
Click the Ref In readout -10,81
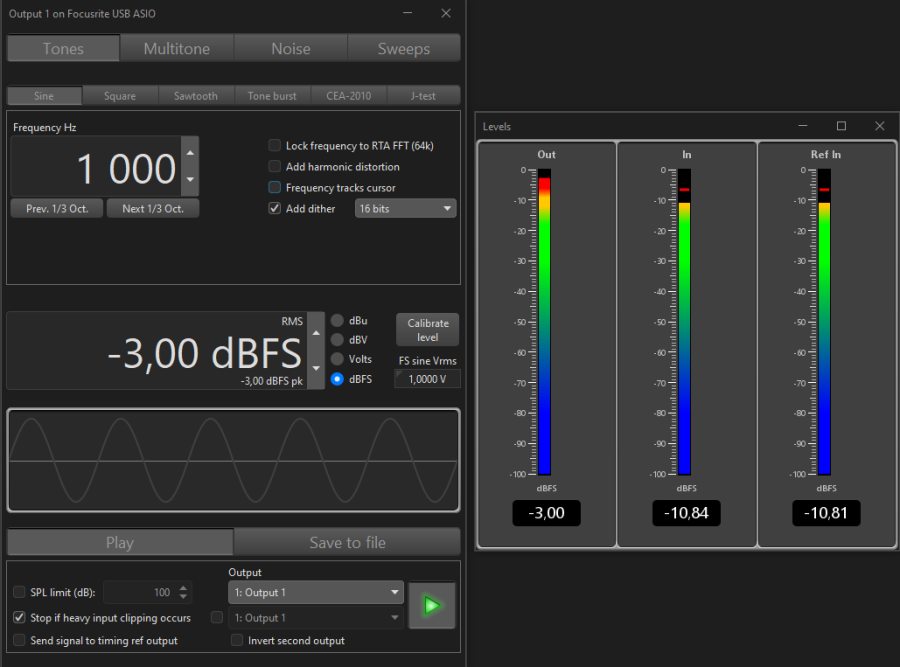(x=826, y=513)
